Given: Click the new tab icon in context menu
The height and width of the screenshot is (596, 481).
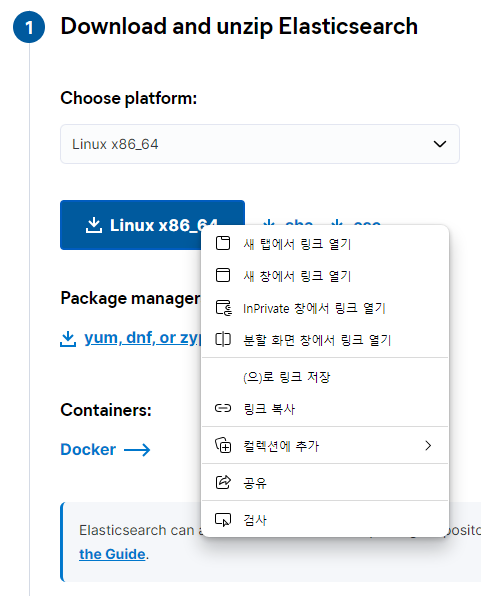Looking at the screenshot, I should click(x=223, y=243).
